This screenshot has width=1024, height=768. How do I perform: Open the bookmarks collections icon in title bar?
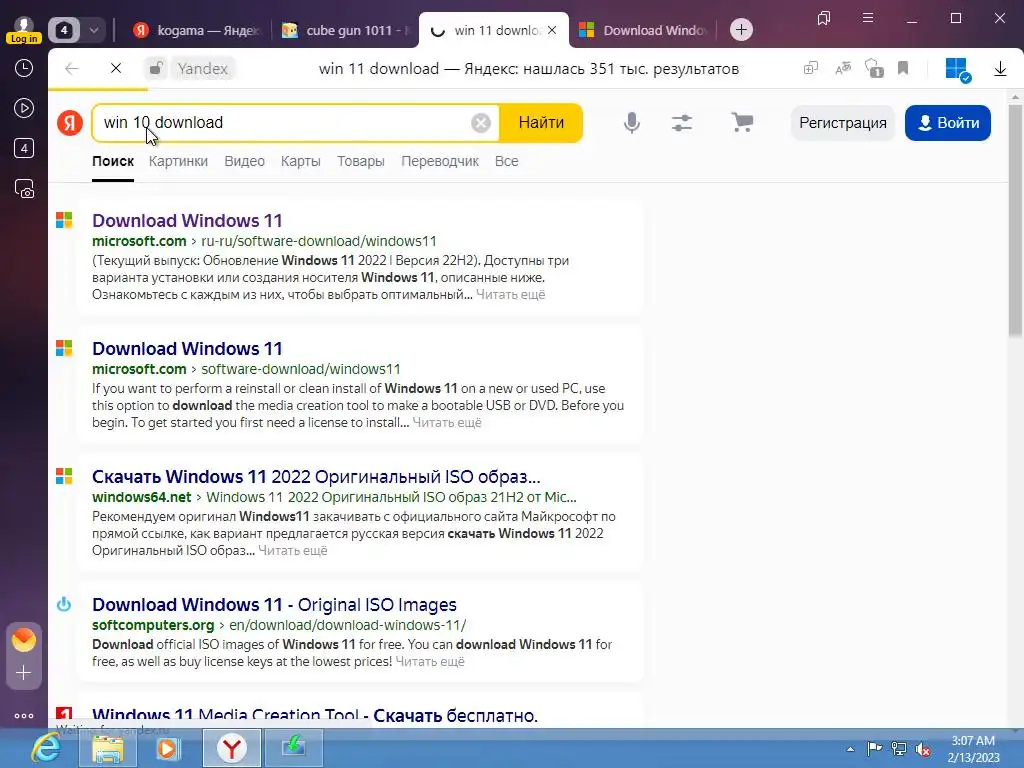[824, 18]
